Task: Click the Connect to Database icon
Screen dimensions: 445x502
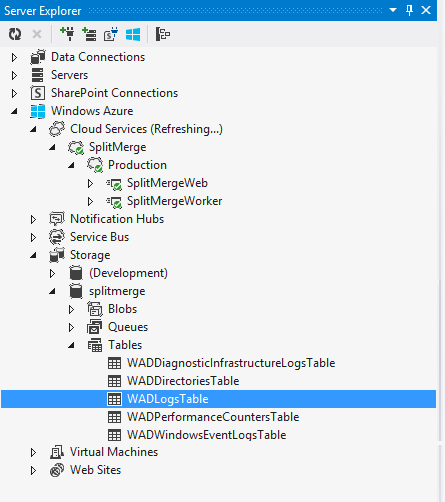Action: tap(67, 34)
